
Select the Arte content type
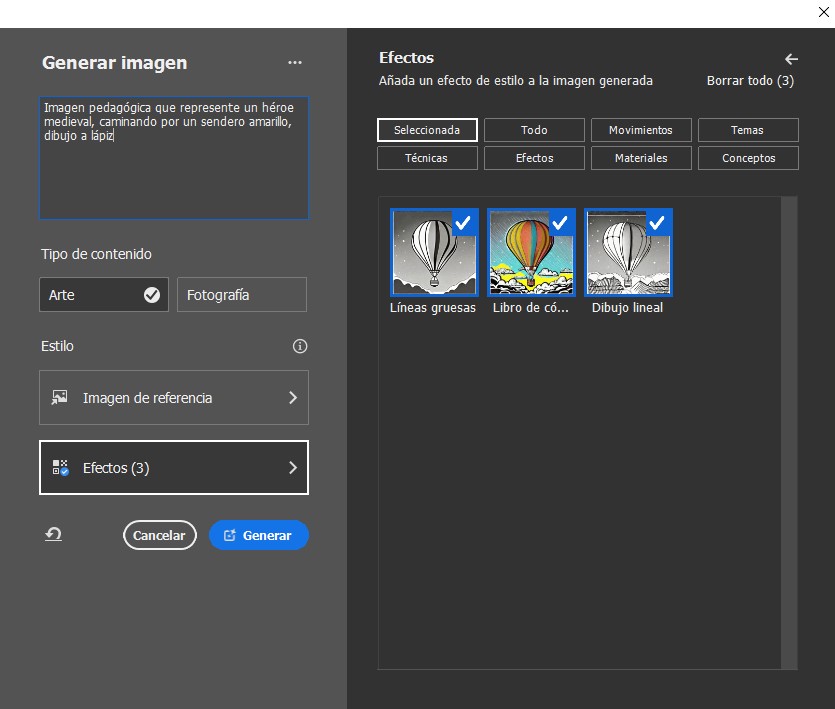pos(104,295)
